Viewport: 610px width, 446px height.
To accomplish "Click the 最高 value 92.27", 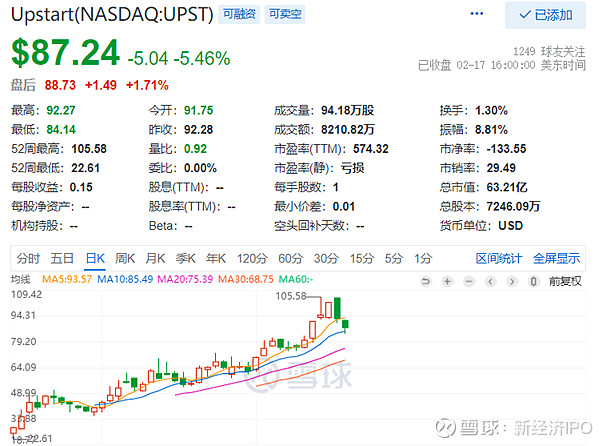I will [x=61, y=111].
